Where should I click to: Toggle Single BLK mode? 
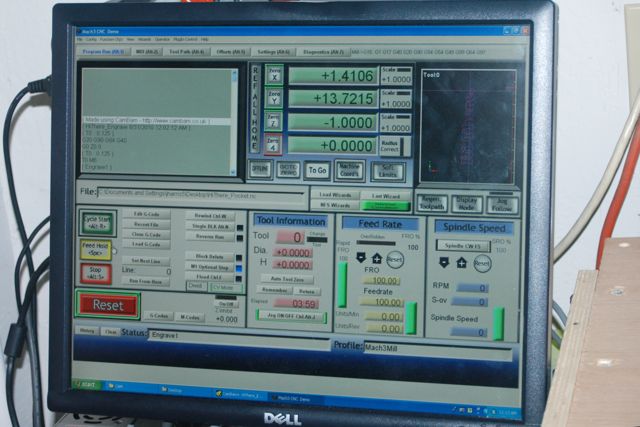[211, 226]
